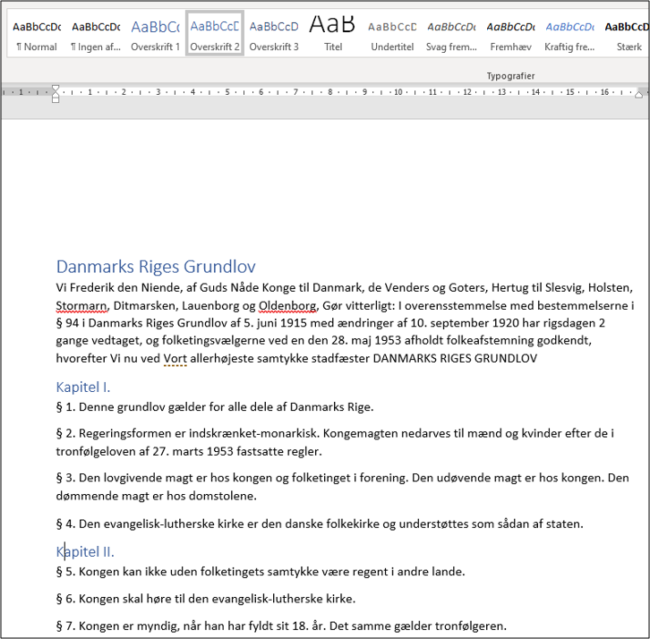Place cursor in 'Kapitel I.' heading
The image size is (650, 639).
[83, 386]
